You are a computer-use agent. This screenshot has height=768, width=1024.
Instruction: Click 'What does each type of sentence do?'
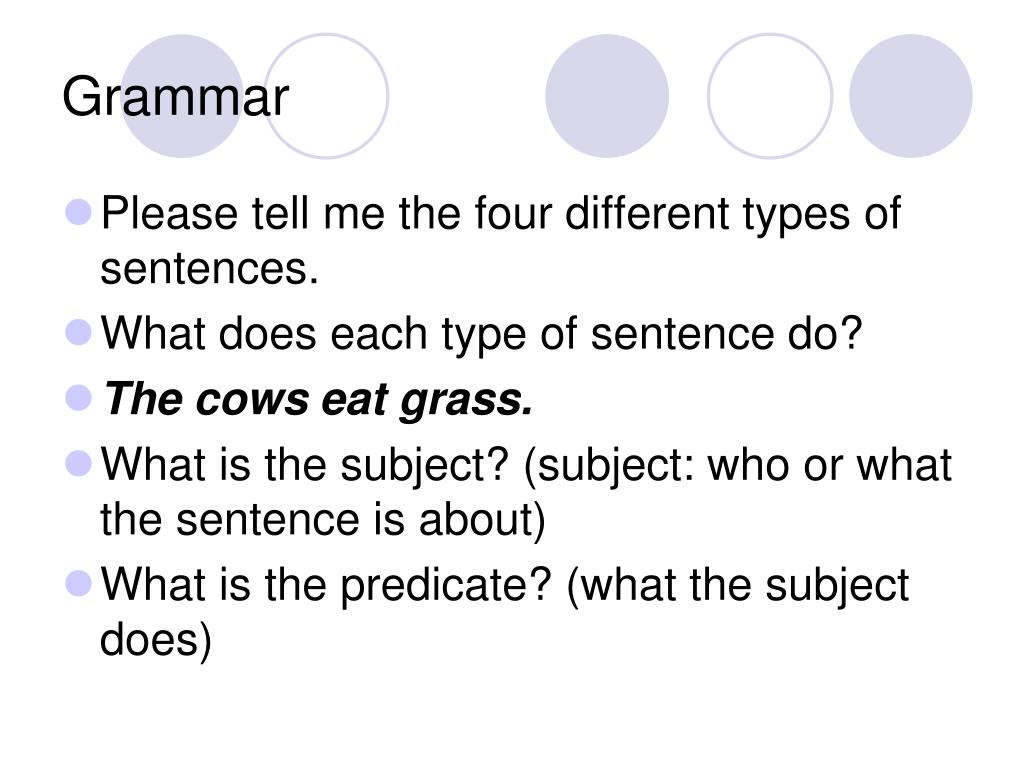482,334
